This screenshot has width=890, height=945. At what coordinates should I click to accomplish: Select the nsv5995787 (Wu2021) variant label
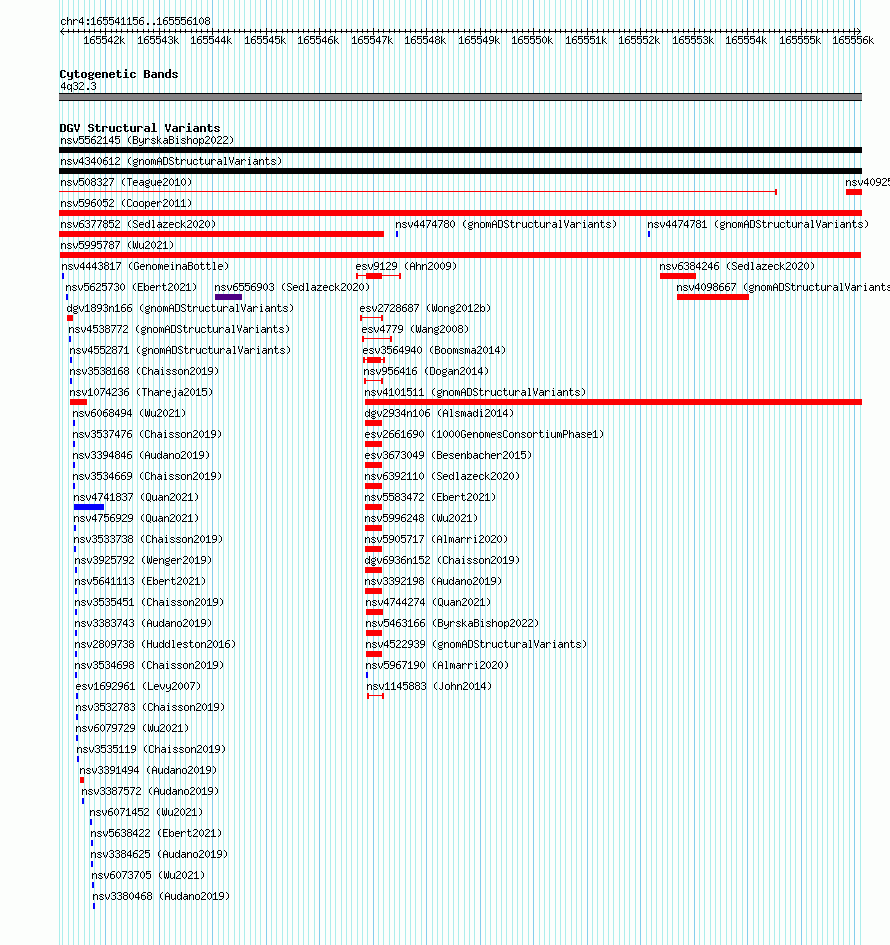pos(117,245)
